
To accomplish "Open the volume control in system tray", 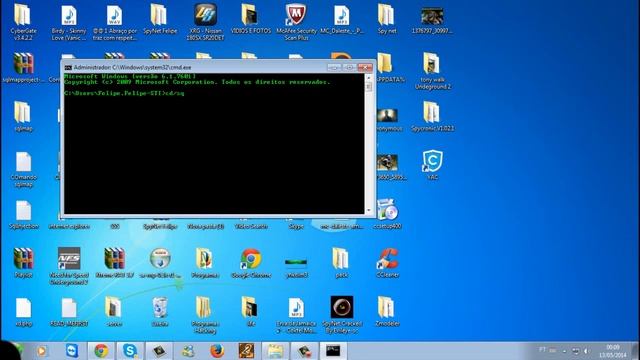I will (x=586, y=351).
